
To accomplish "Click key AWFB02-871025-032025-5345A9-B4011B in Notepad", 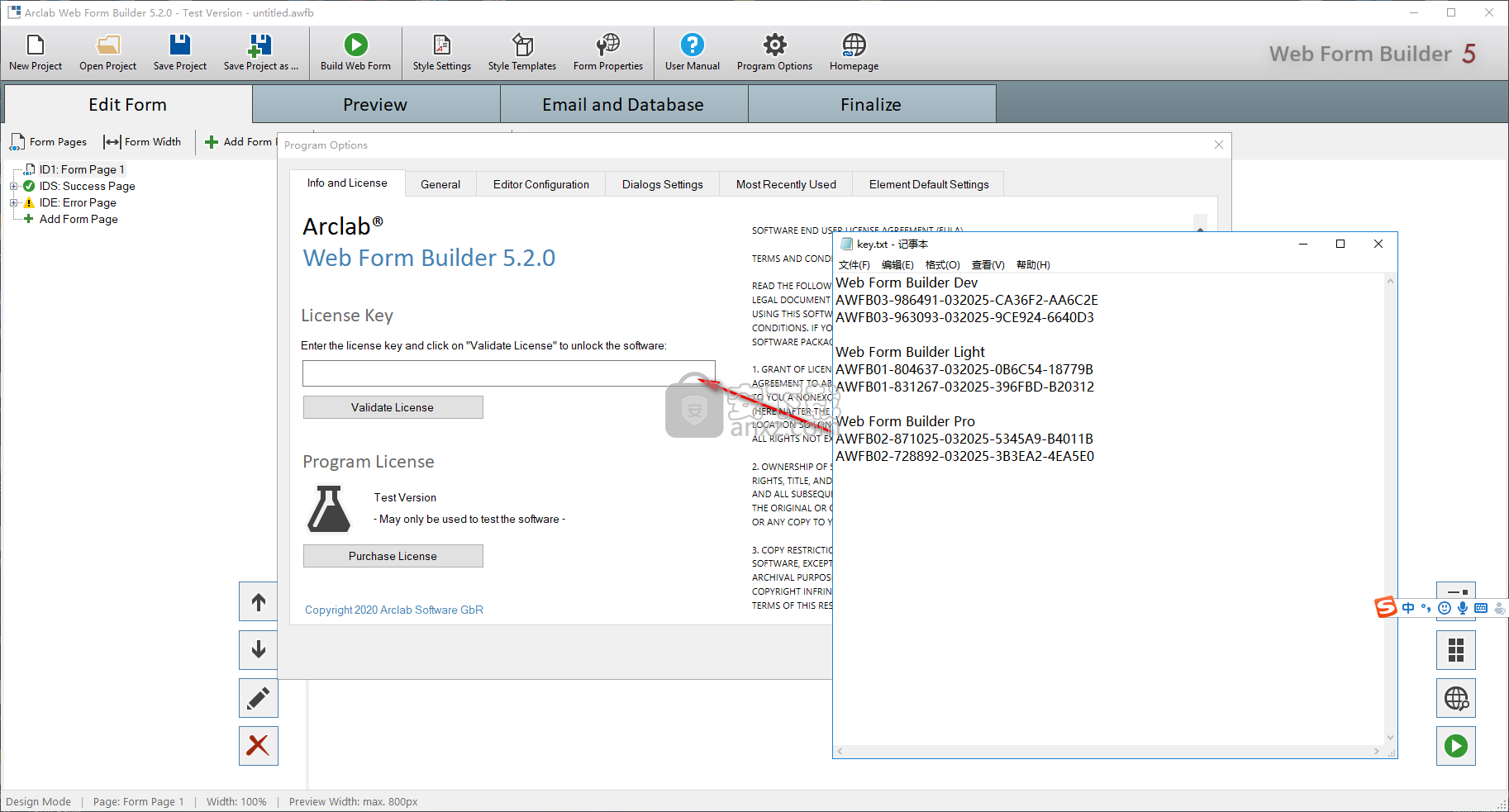I will click(964, 439).
